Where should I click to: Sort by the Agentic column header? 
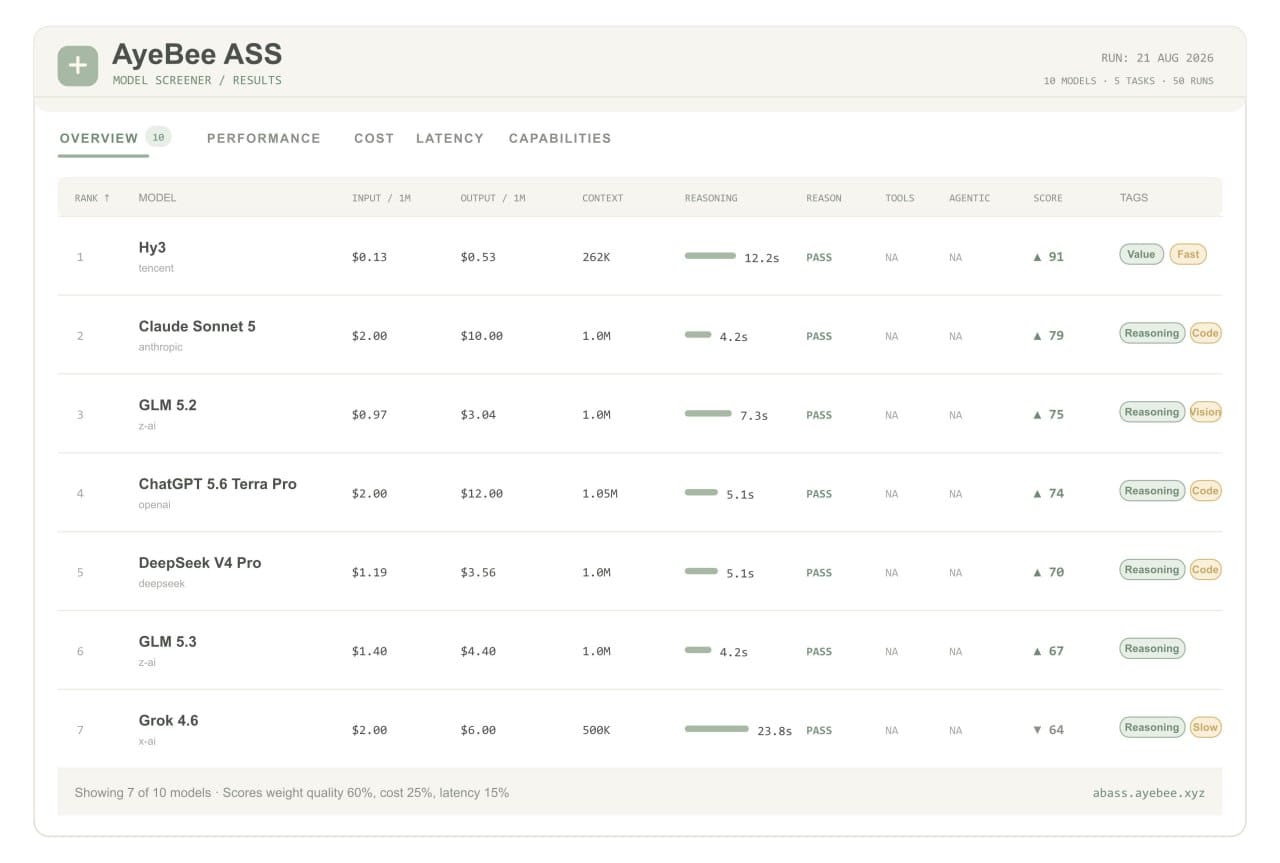[969, 198]
